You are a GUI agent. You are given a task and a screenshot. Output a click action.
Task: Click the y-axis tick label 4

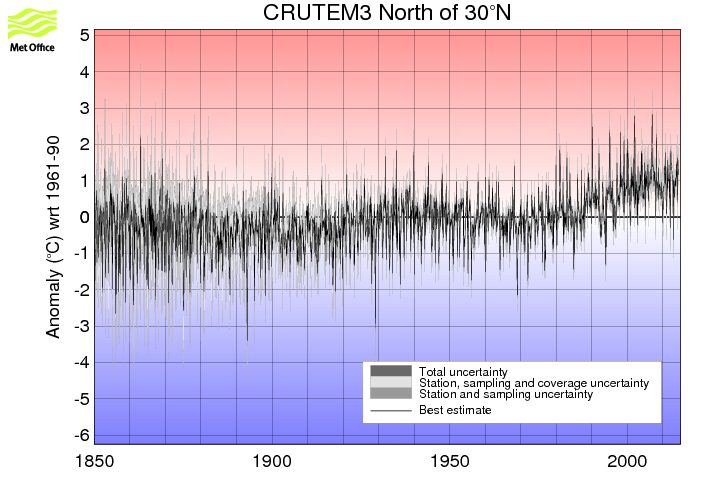click(84, 72)
